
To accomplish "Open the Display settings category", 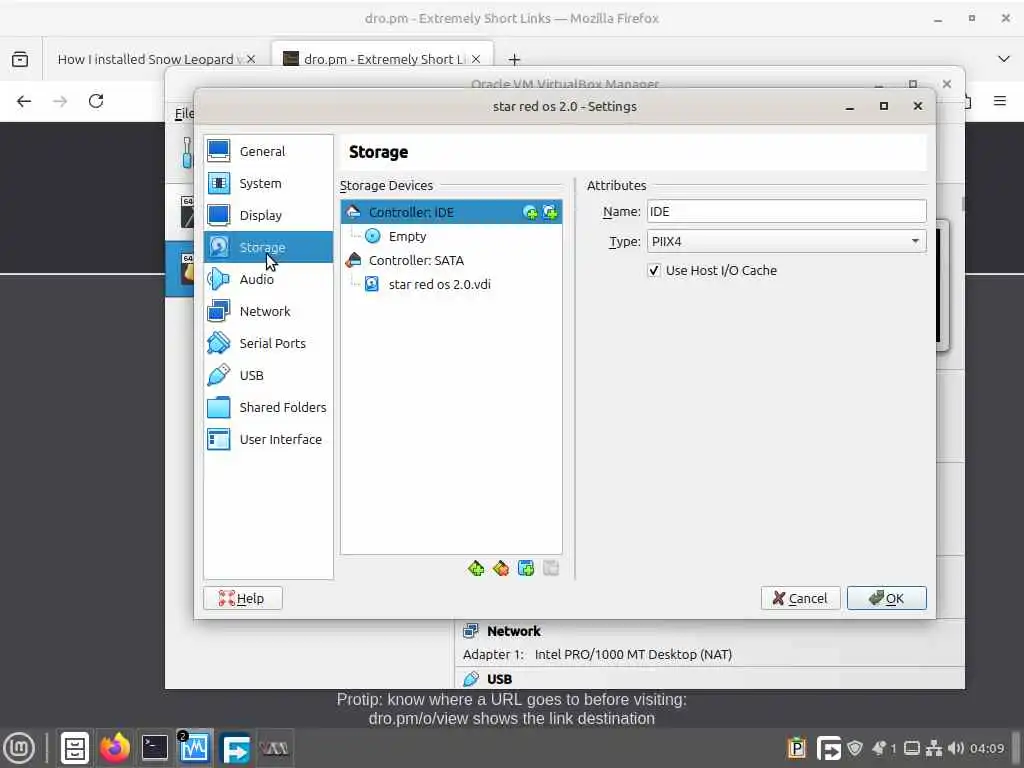I will point(268,215).
